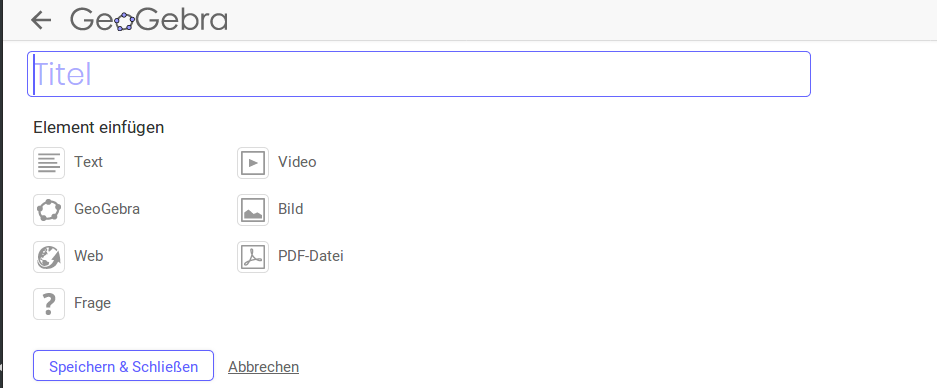Select the PDF-Datei label
Viewport: 937px width, 388px height.
point(311,256)
